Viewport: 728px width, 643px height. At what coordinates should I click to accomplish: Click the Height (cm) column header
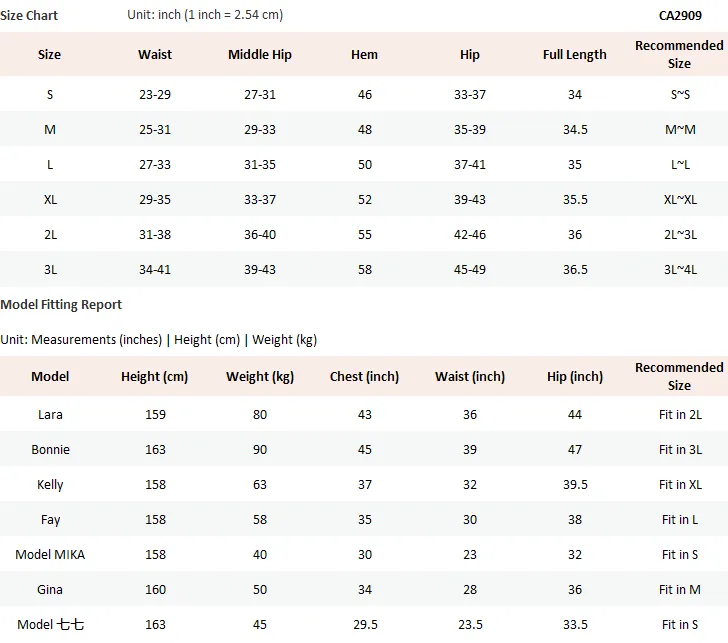tap(155, 377)
